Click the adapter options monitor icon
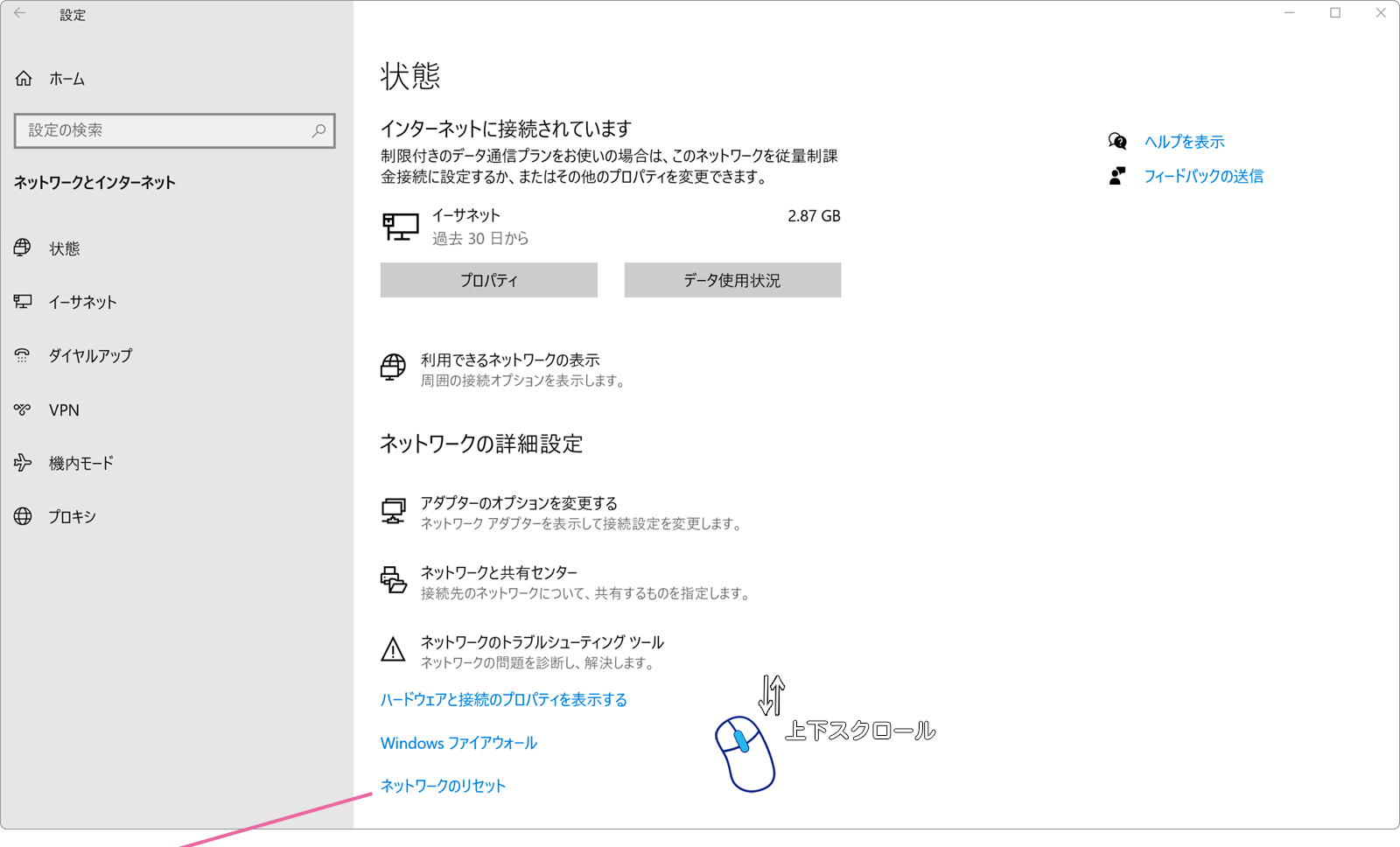Screen dimensions: 1400x847 [x=393, y=511]
